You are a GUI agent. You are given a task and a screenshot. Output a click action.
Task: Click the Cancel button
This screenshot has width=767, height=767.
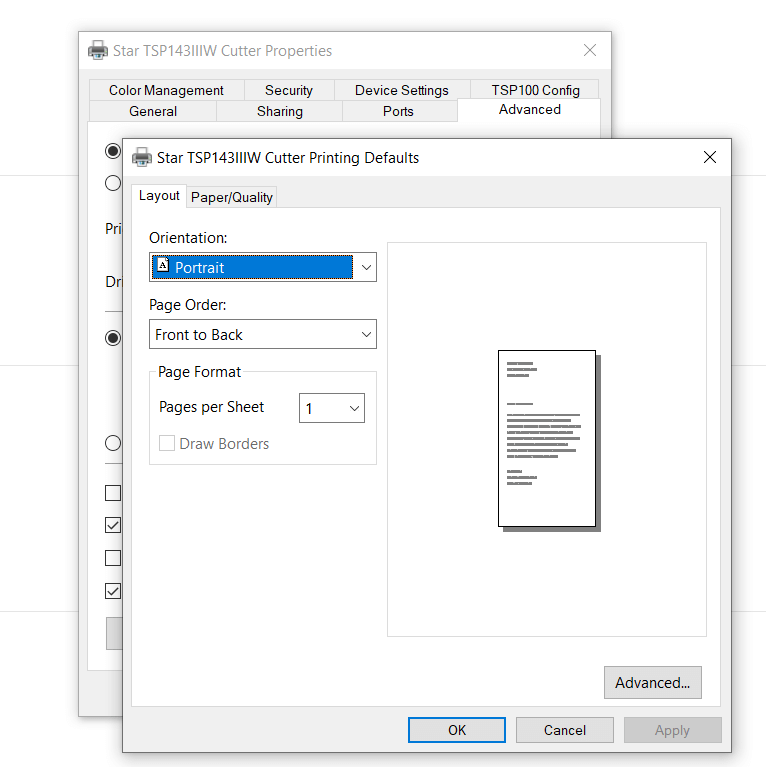coord(564,730)
